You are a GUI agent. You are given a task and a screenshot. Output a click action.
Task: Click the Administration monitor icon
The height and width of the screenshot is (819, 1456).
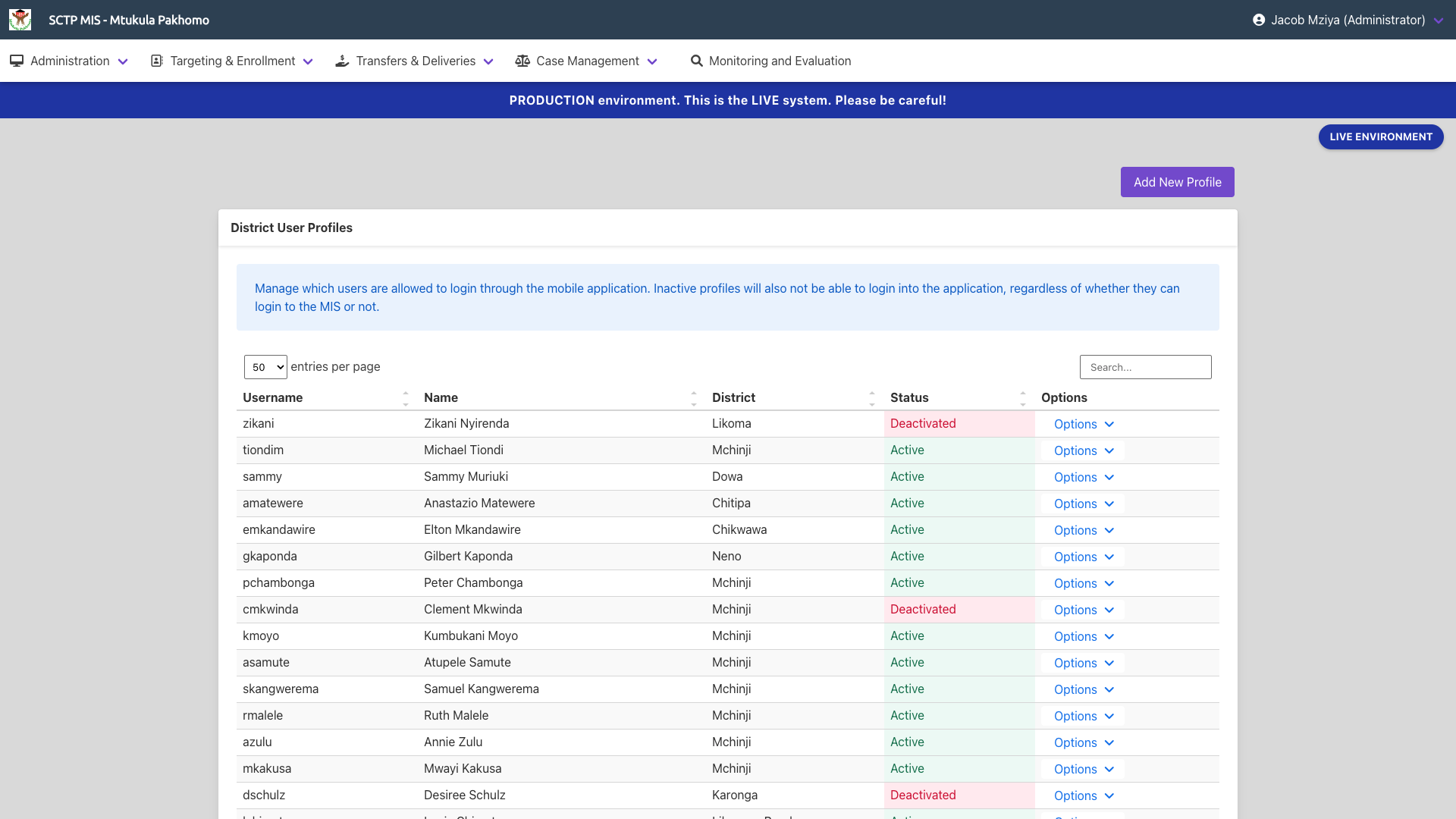[x=17, y=61]
